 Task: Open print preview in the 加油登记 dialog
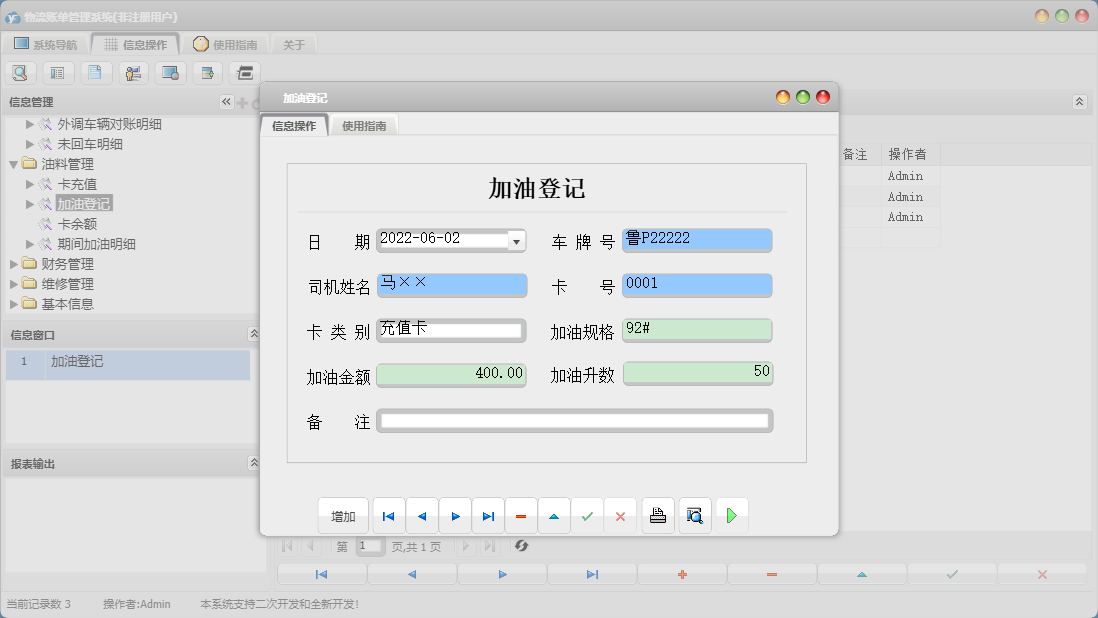click(x=694, y=515)
